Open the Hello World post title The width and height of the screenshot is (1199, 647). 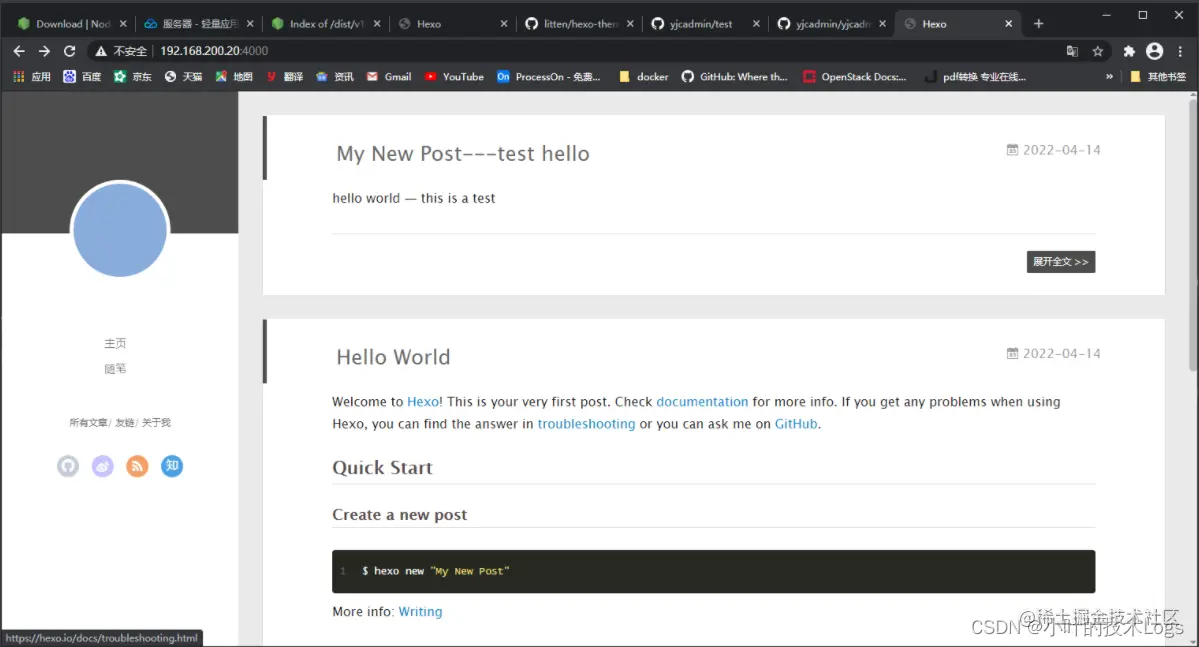click(393, 357)
